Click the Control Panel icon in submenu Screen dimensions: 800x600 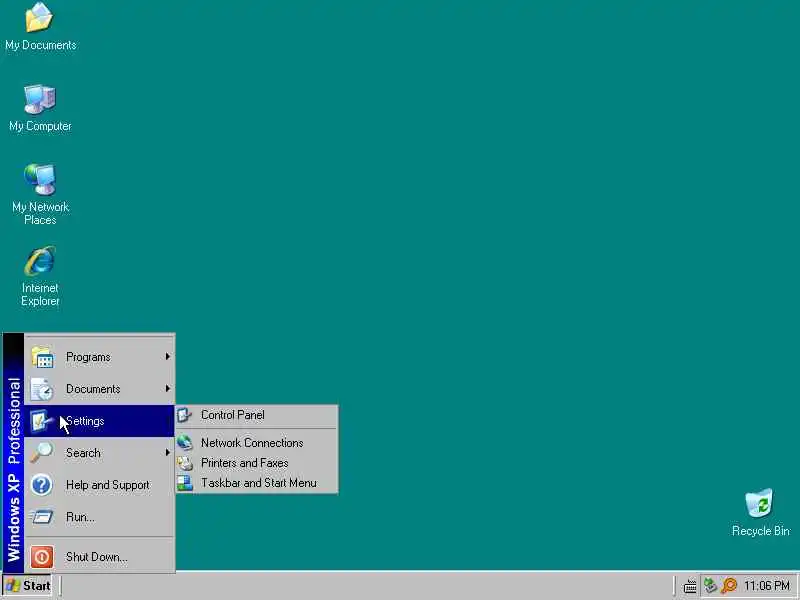pyautogui.click(x=185, y=415)
